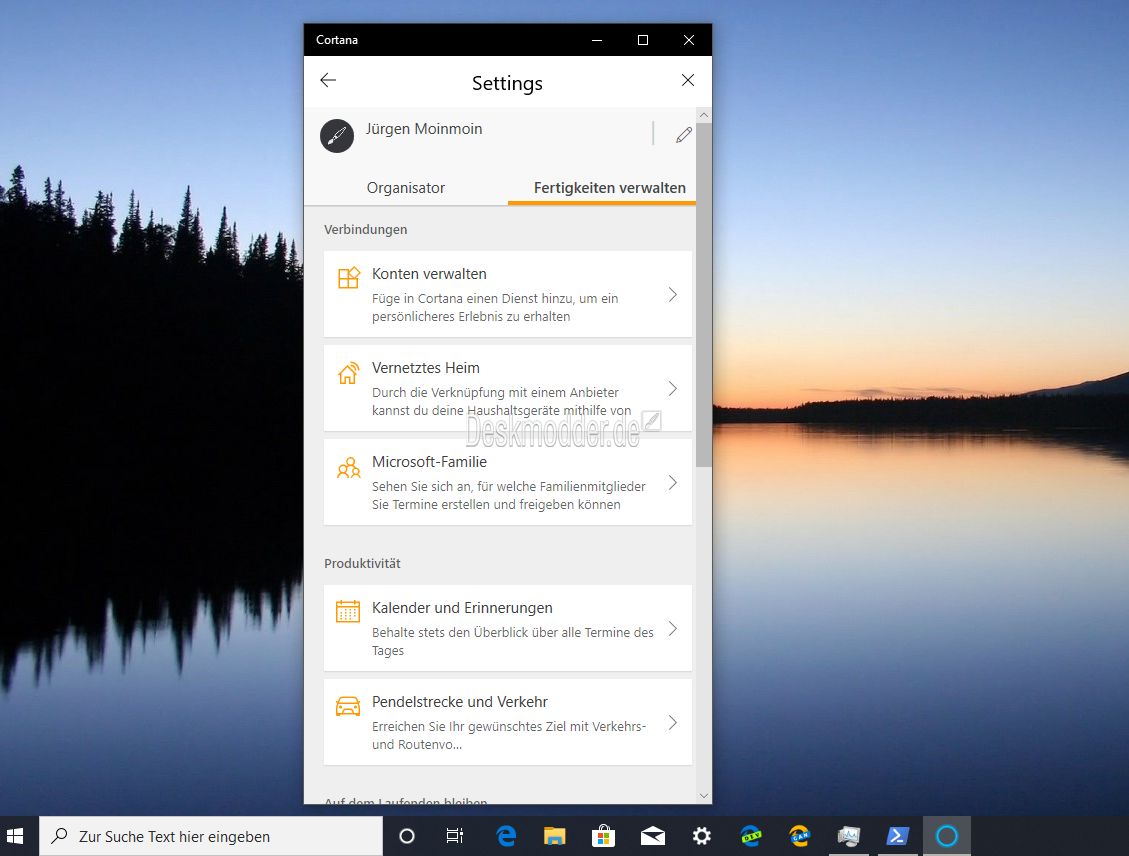
Task: Click the Kalender und Erinnerungen calendar icon
Action: click(x=348, y=611)
